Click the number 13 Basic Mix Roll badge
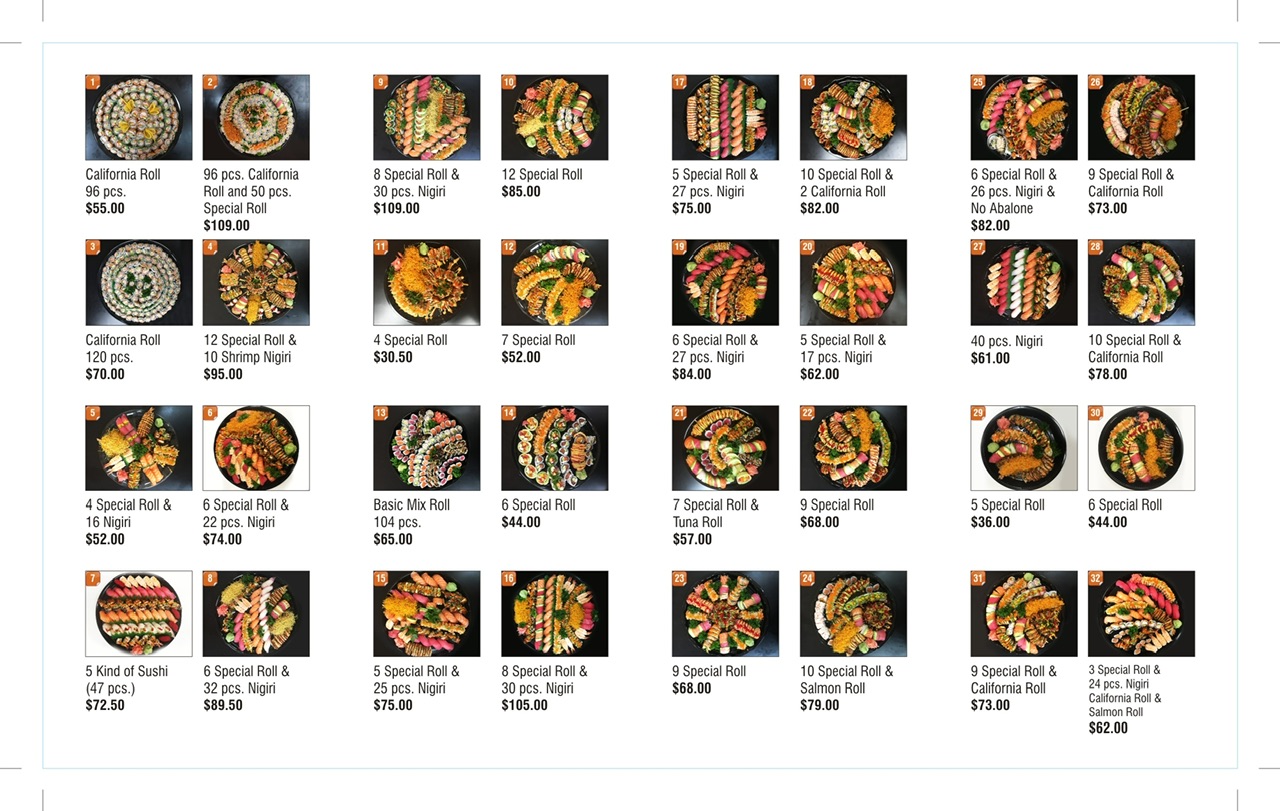 click(x=380, y=412)
